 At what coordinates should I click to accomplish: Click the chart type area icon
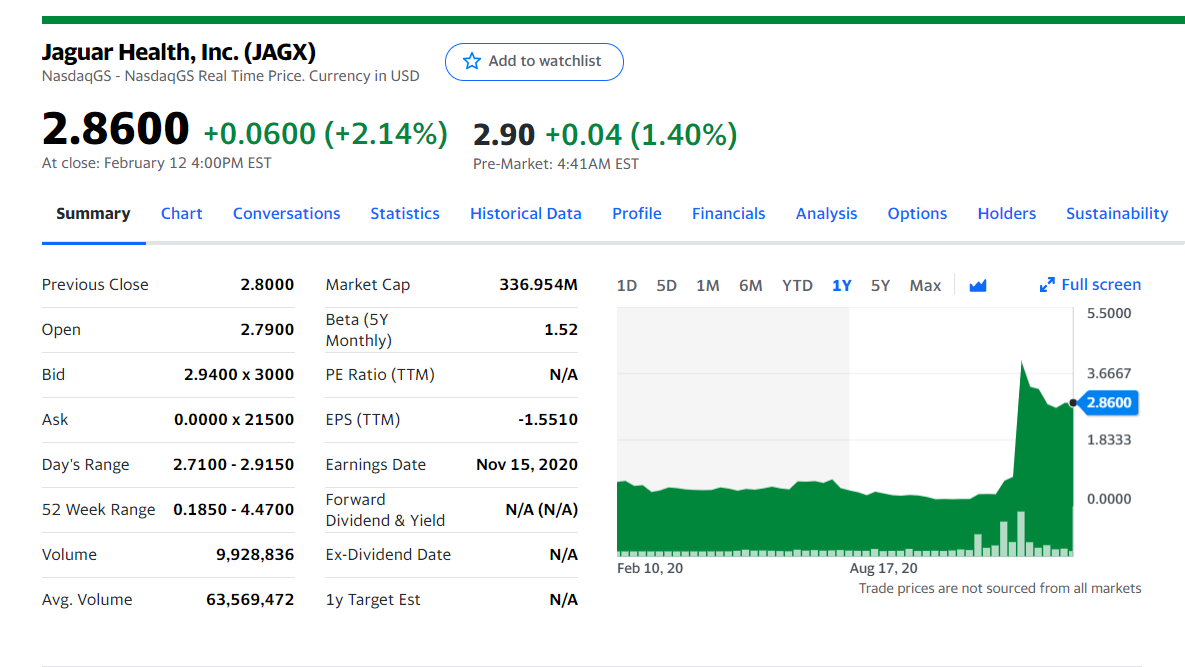click(978, 286)
